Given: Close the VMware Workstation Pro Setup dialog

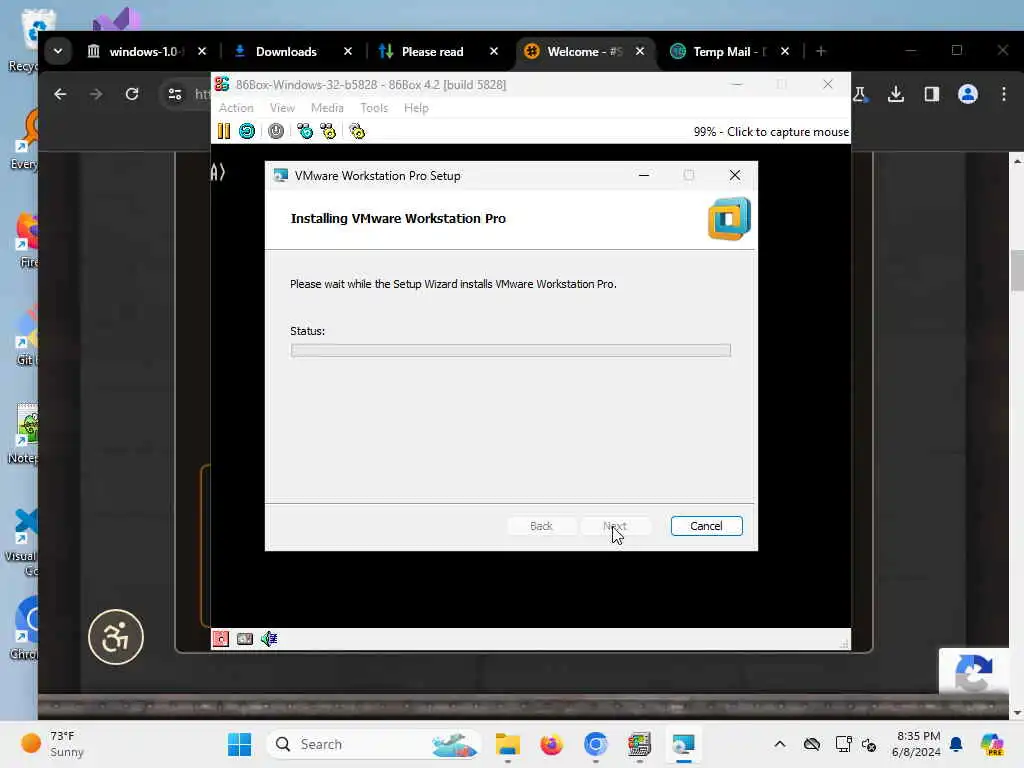Looking at the screenshot, I should (735, 175).
